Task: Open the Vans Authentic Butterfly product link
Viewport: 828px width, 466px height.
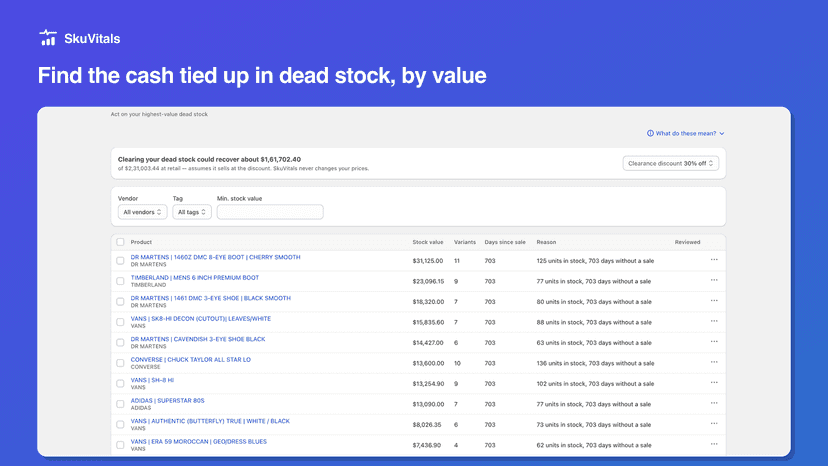Action: 210,421
